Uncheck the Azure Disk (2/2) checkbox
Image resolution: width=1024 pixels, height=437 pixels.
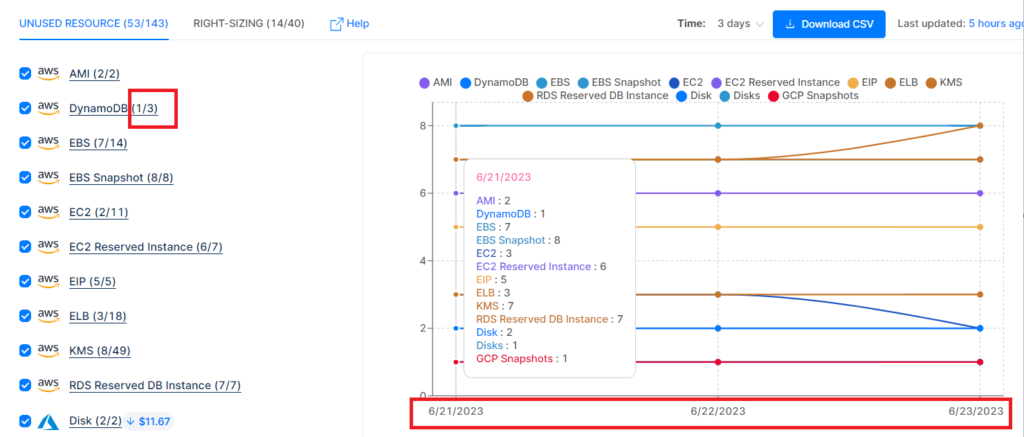(x=25, y=421)
